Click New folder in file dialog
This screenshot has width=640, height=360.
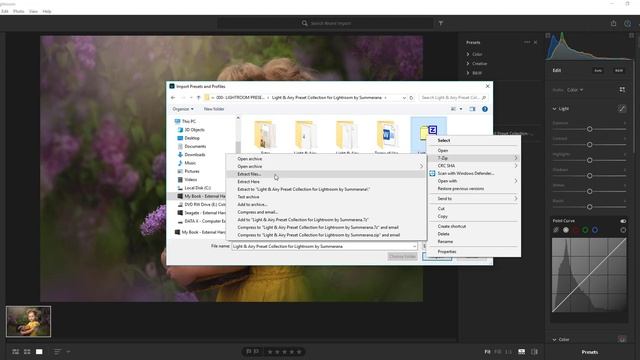214,109
